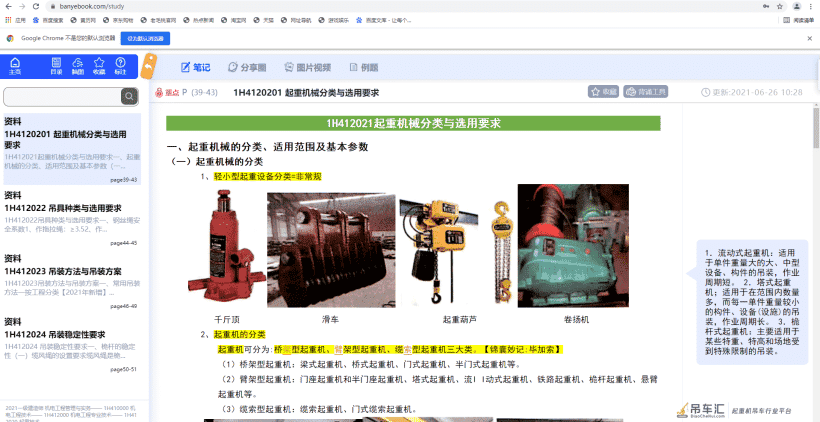Click the browser forward arrow

21,6
